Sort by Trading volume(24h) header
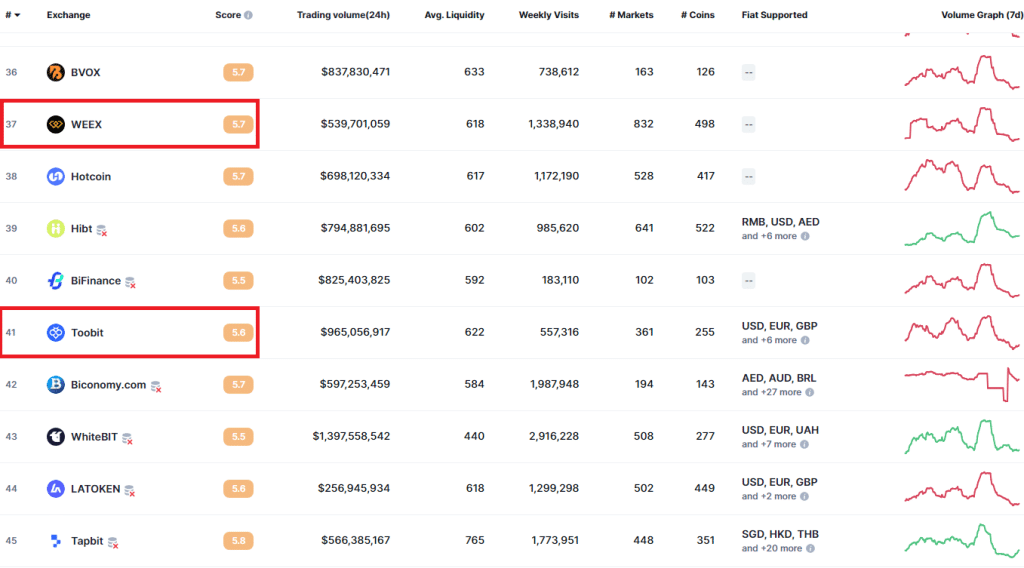The width and height of the screenshot is (1024, 568). [344, 15]
